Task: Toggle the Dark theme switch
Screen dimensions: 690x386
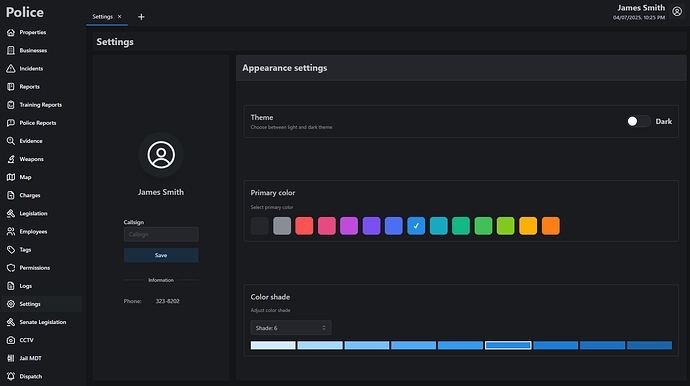Action: pyautogui.click(x=639, y=121)
